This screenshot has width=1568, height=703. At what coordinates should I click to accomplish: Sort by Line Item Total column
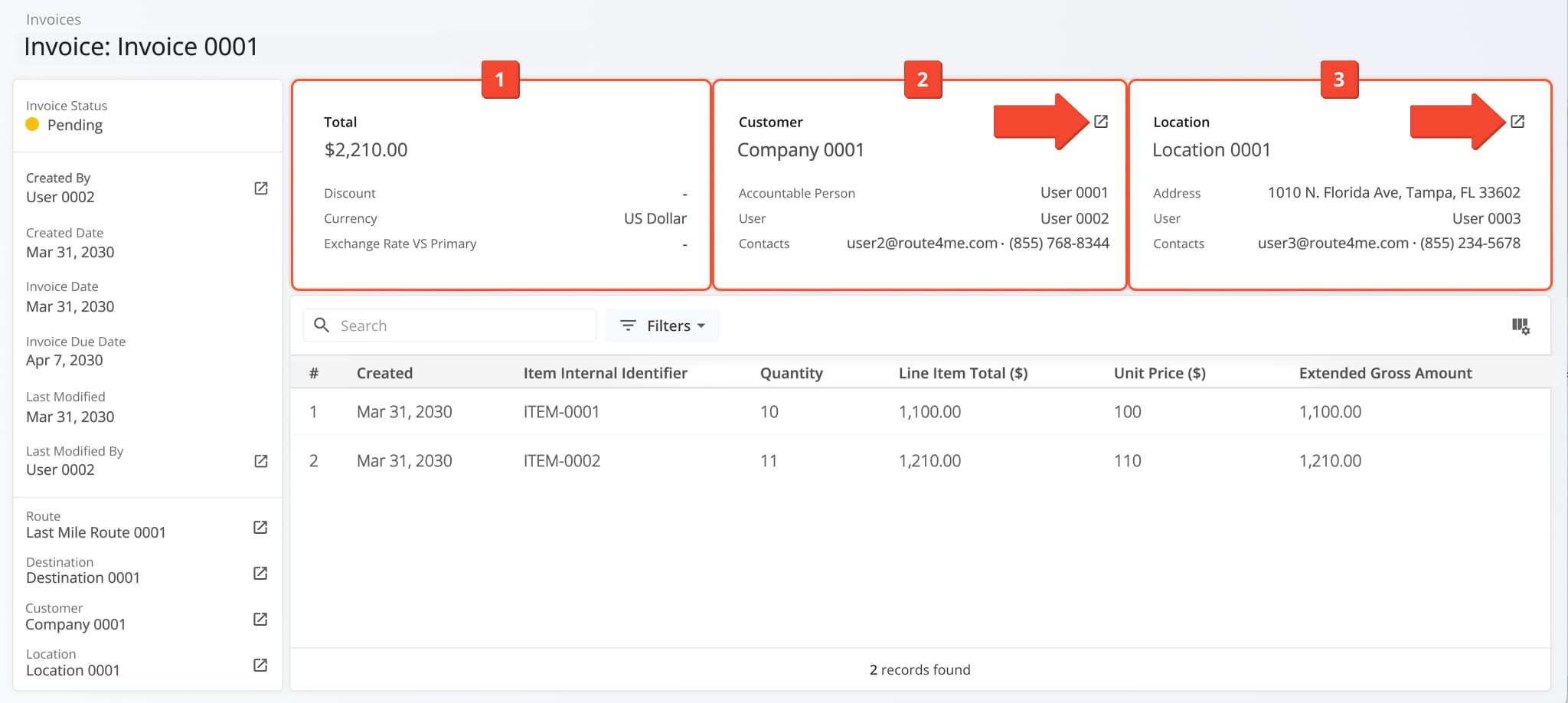tap(962, 373)
